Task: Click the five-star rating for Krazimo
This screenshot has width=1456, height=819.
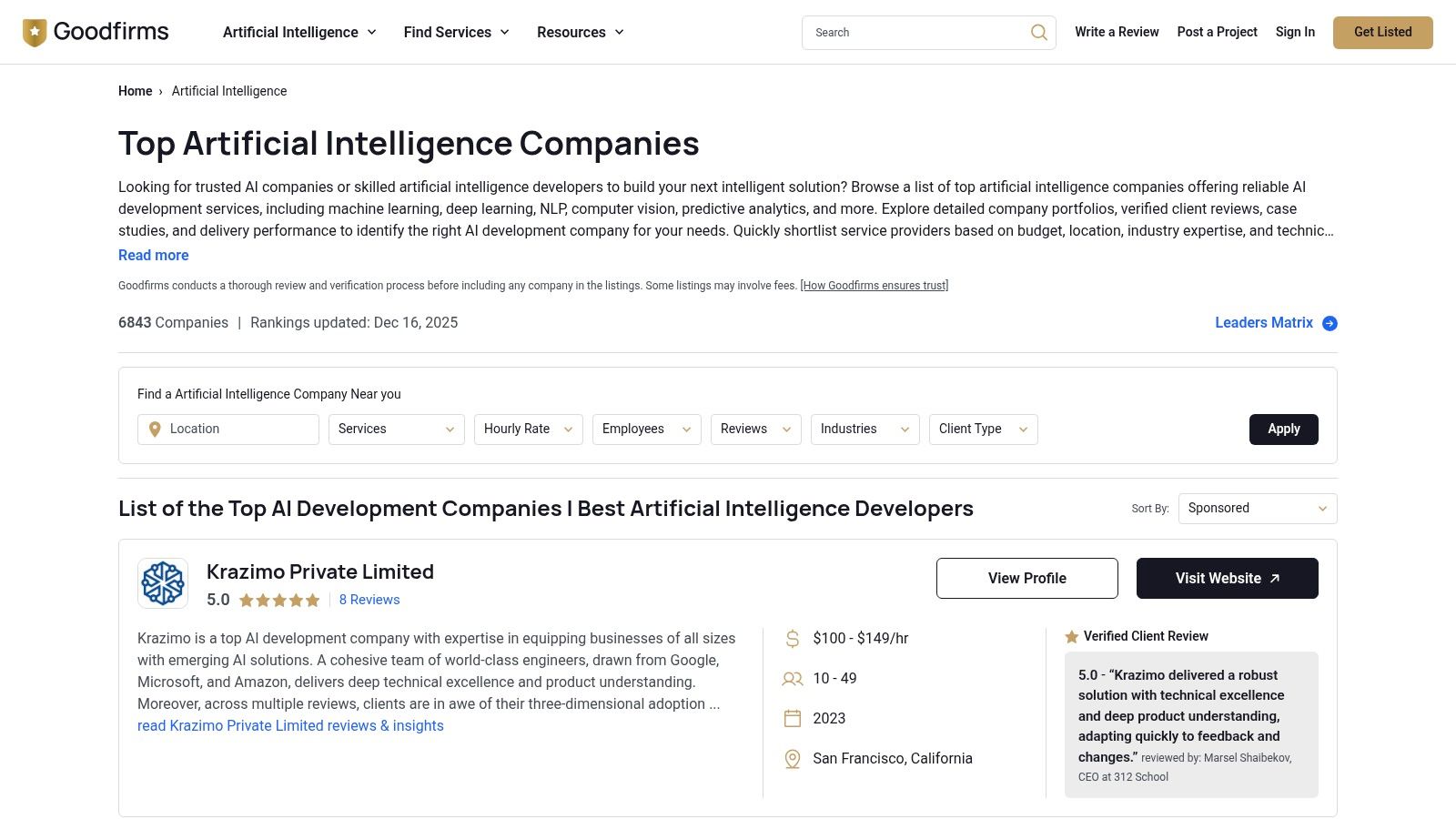Action: [x=278, y=600]
